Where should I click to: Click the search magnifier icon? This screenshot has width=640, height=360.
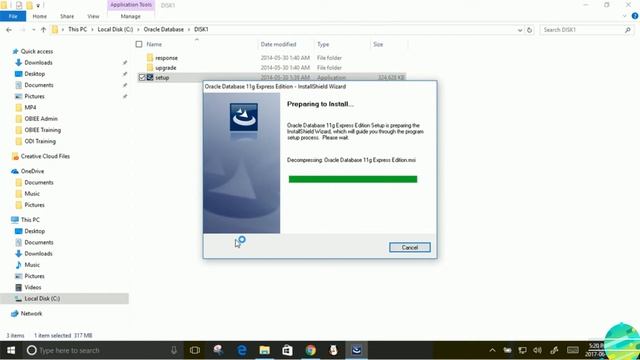(628, 30)
